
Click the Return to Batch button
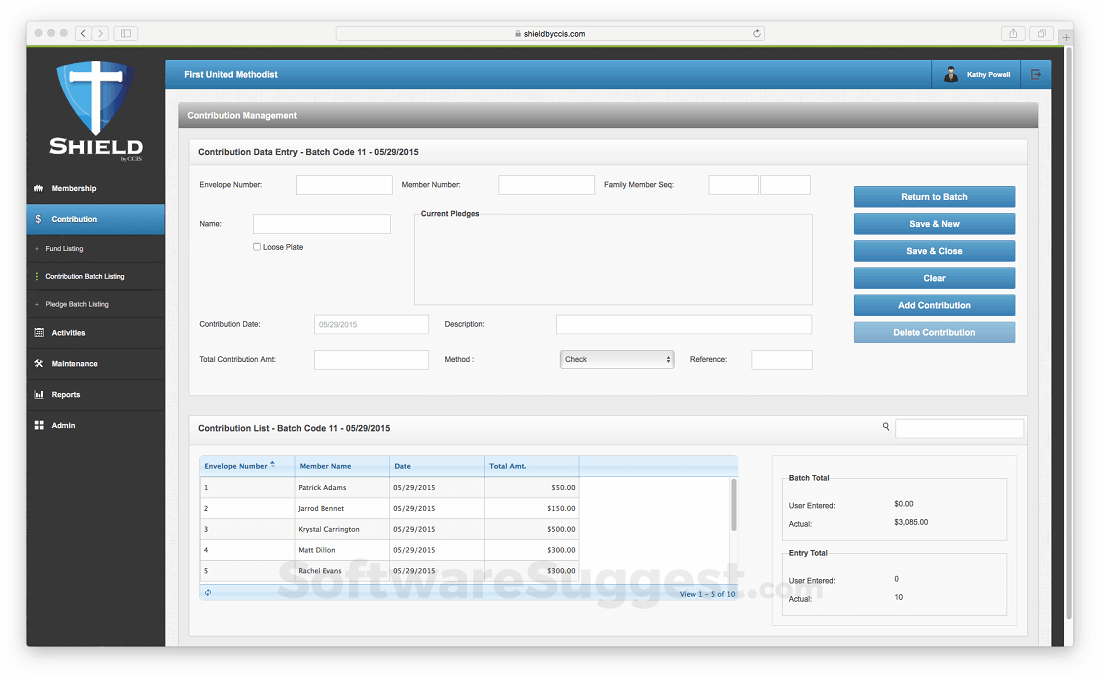(x=933, y=196)
